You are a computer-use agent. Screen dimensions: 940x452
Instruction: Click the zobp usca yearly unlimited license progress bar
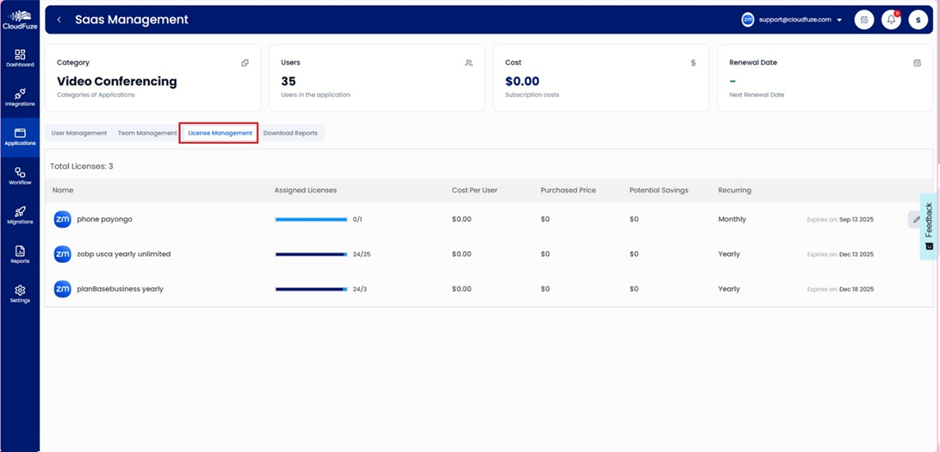pyautogui.click(x=311, y=254)
